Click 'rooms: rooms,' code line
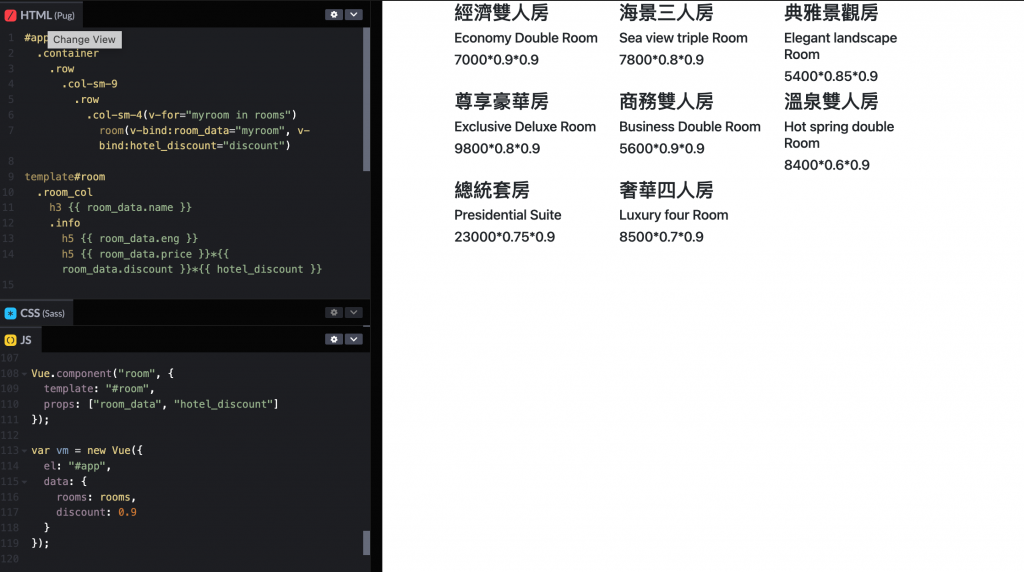 click(x=96, y=498)
